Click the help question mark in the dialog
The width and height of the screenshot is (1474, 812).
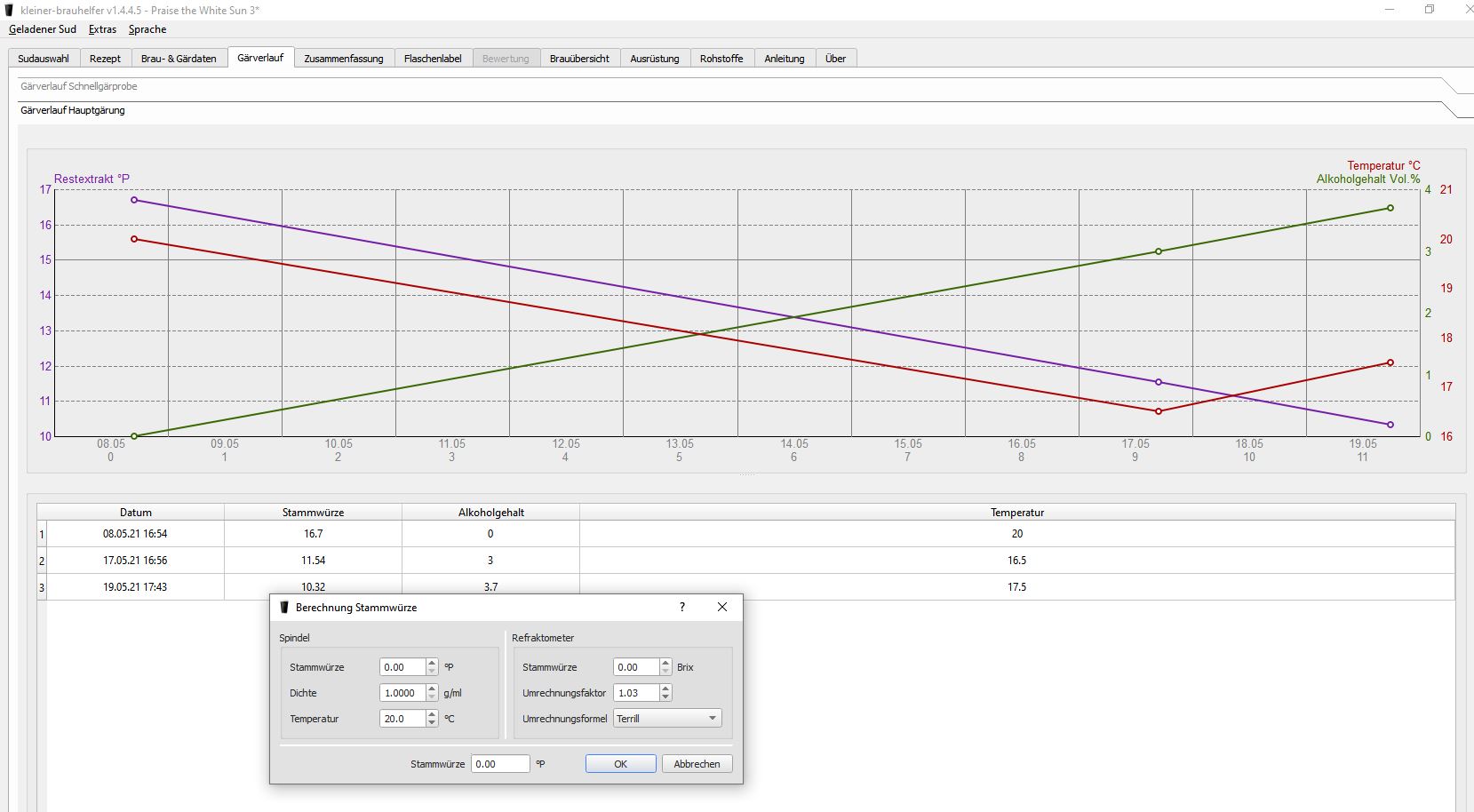click(681, 607)
